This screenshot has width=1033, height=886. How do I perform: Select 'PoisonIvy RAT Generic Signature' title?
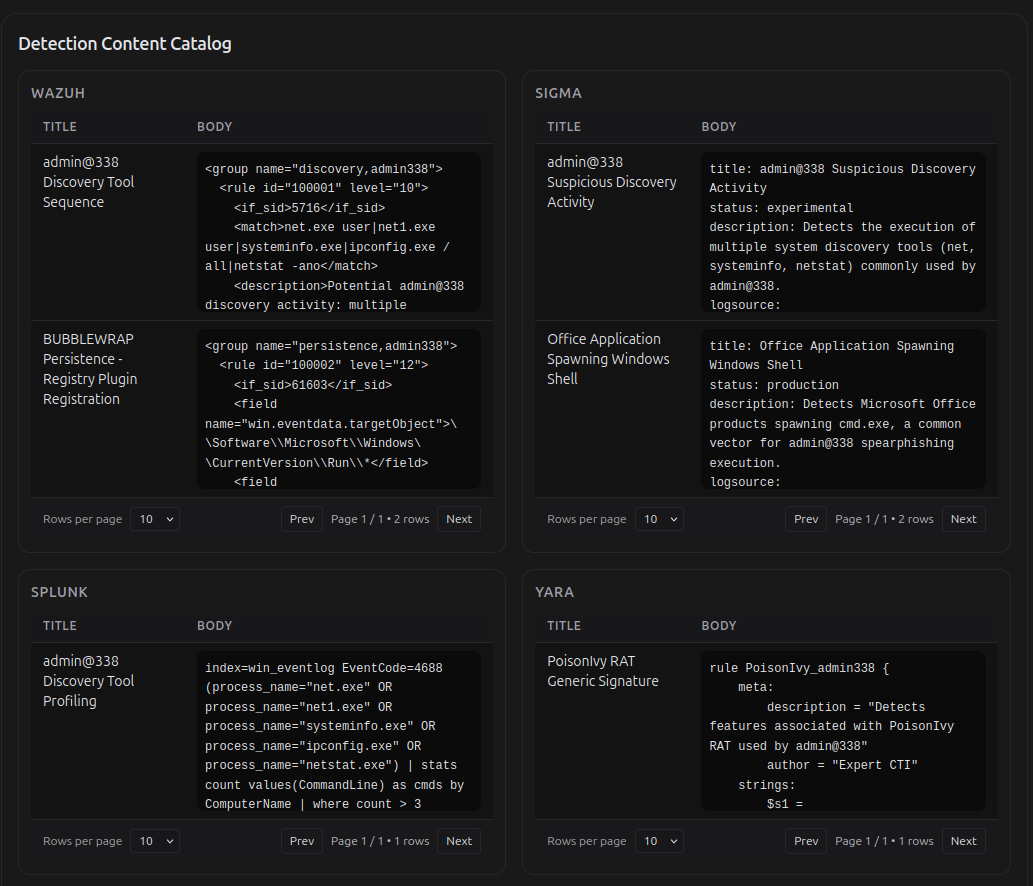click(603, 671)
